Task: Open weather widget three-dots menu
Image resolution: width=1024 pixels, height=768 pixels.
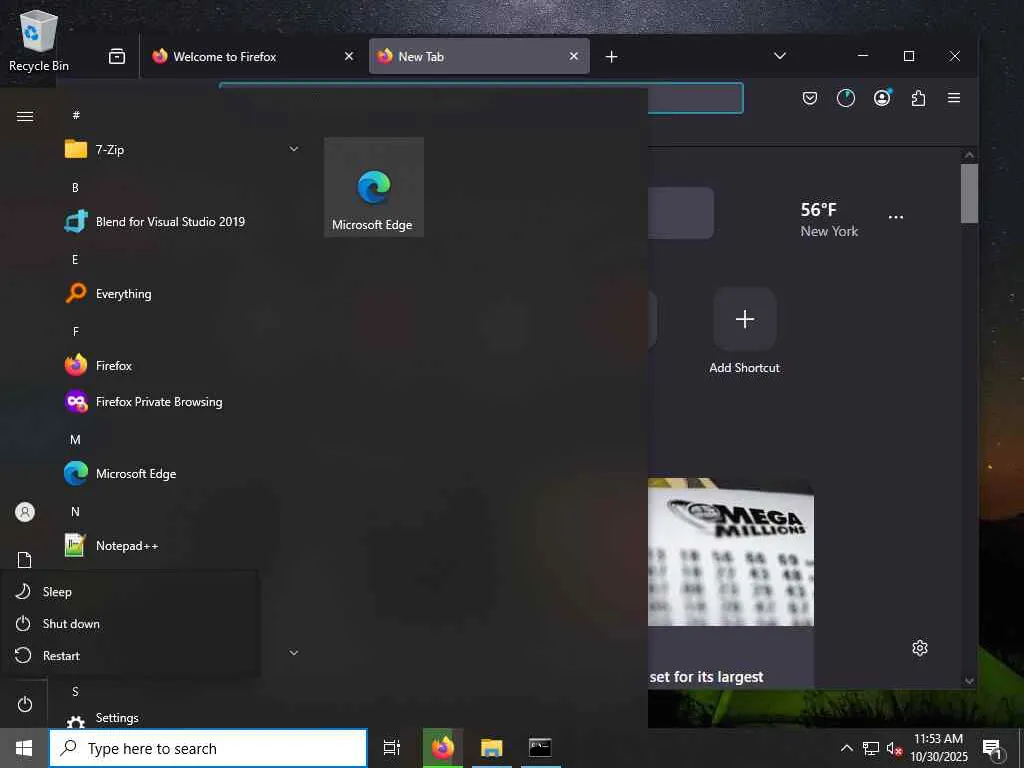Action: tap(896, 217)
